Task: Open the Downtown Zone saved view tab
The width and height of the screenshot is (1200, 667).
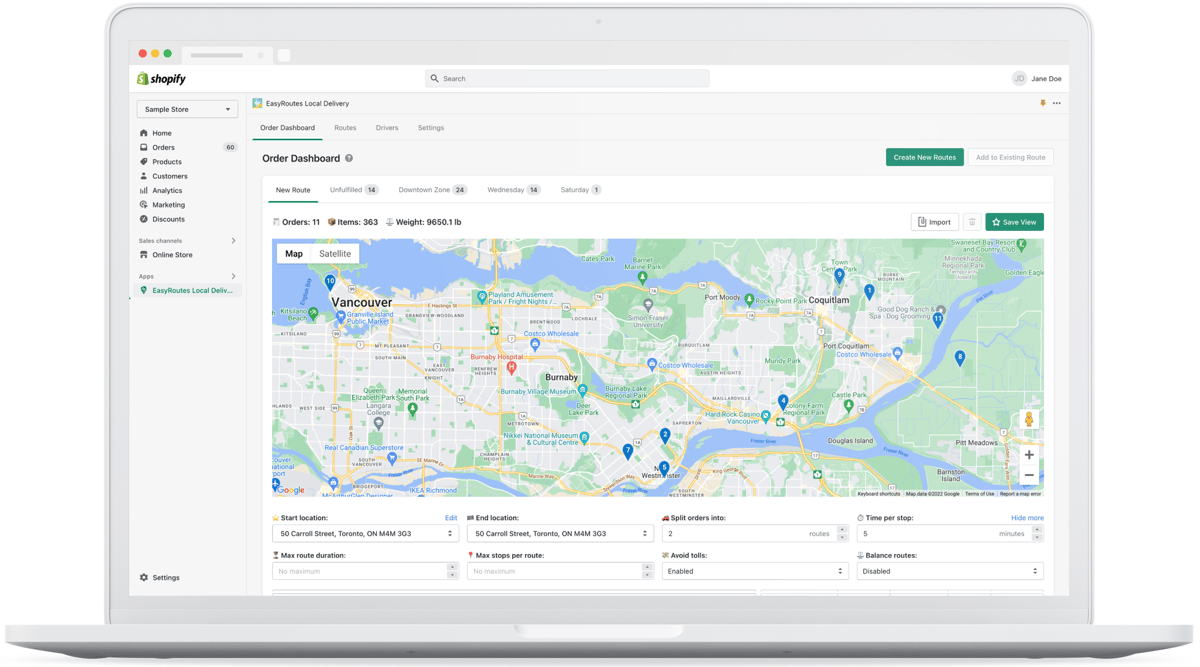Action: (x=432, y=190)
